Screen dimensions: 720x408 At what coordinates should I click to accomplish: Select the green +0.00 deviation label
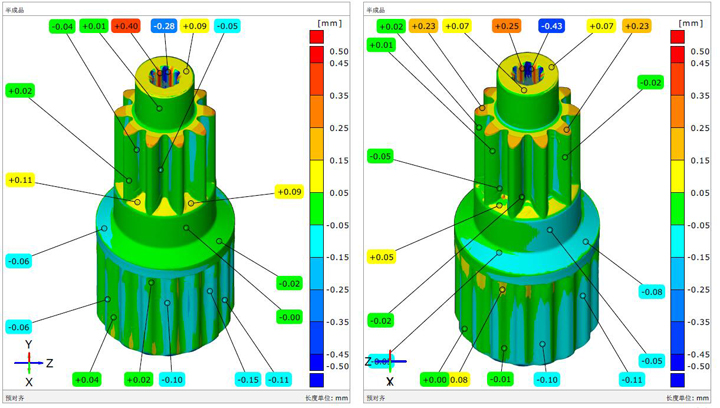point(435,379)
